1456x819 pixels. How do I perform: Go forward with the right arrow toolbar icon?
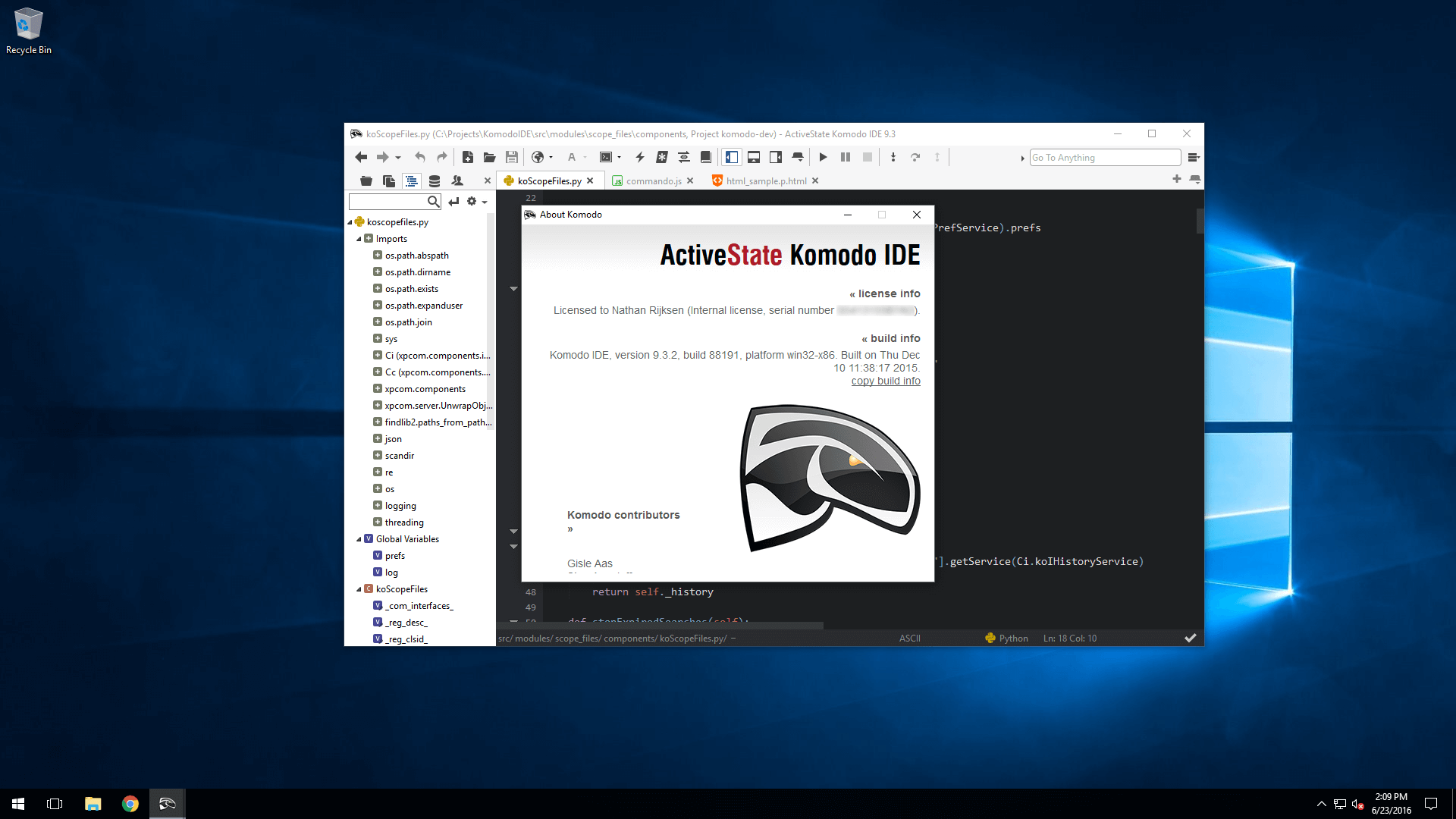[x=383, y=157]
